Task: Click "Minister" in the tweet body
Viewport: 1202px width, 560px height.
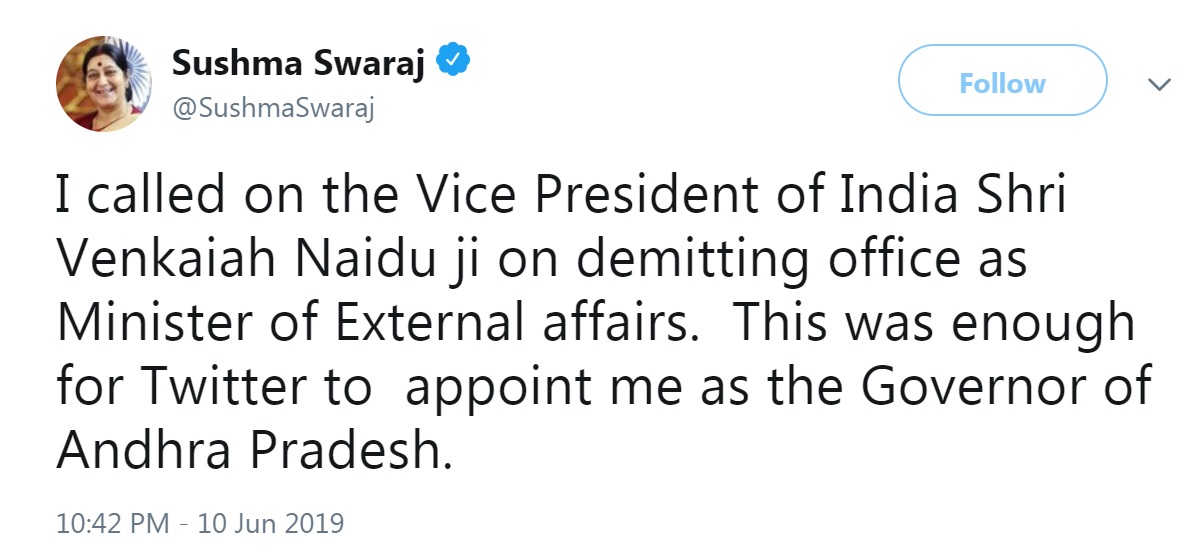Action: (x=161, y=324)
